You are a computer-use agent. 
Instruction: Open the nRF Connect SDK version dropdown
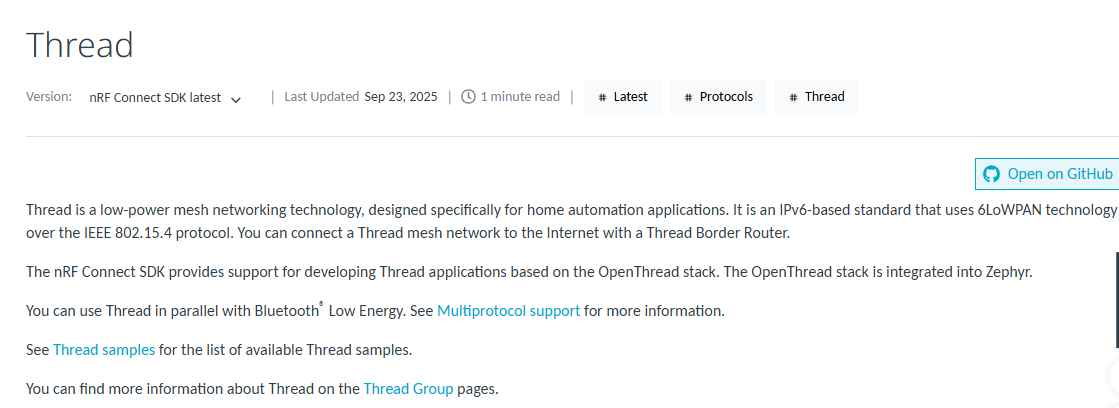click(166, 98)
